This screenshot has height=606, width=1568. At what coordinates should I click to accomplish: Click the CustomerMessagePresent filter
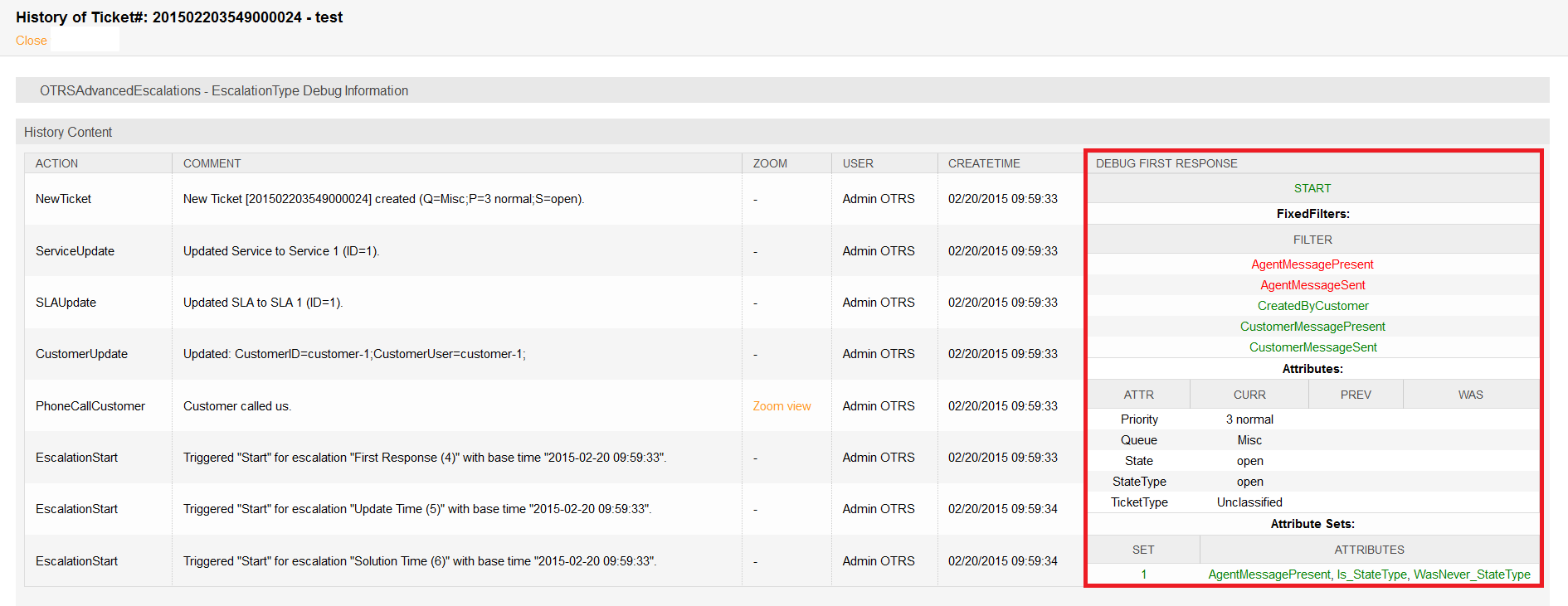click(1312, 327)
